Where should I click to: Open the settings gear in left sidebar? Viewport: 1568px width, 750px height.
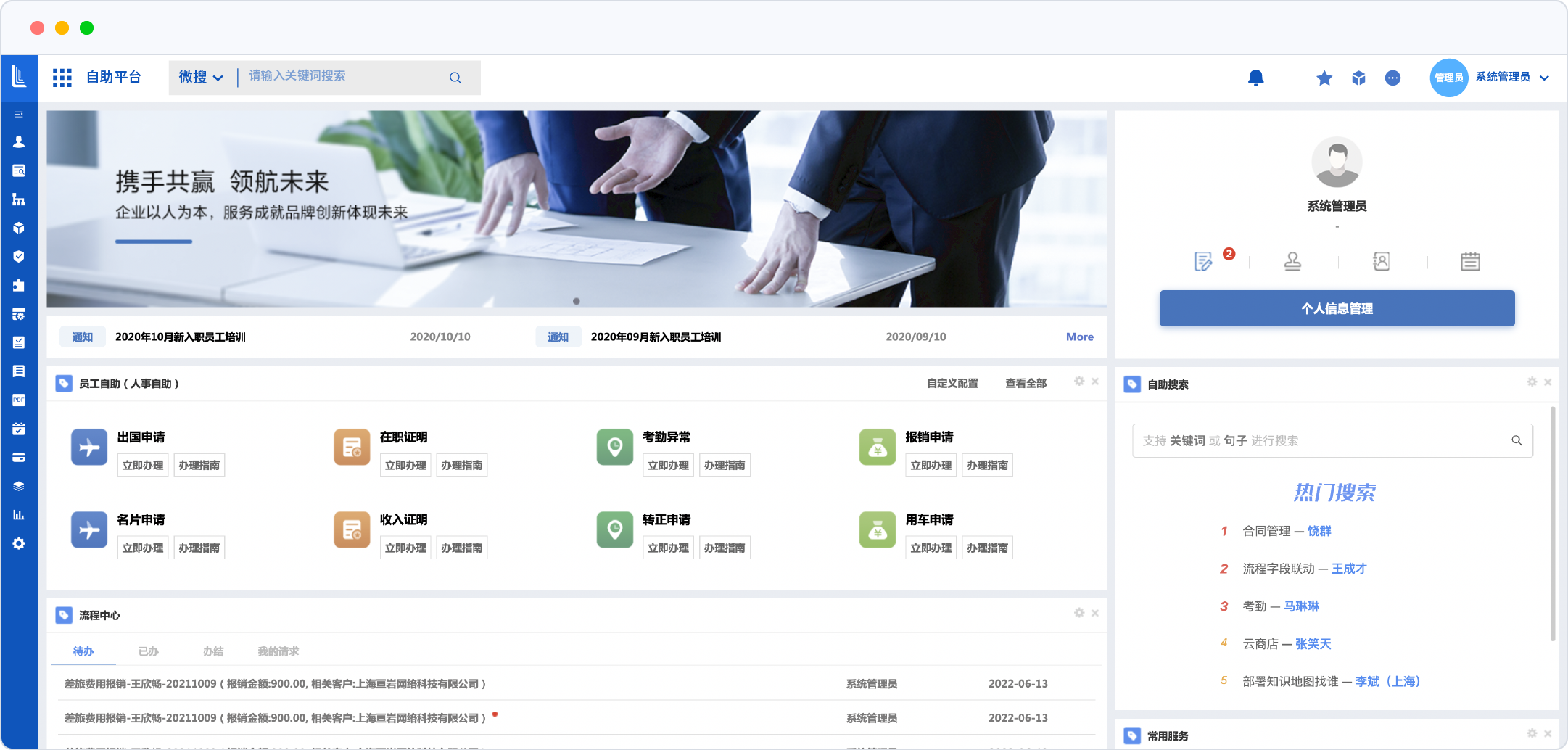coord(19,543)
